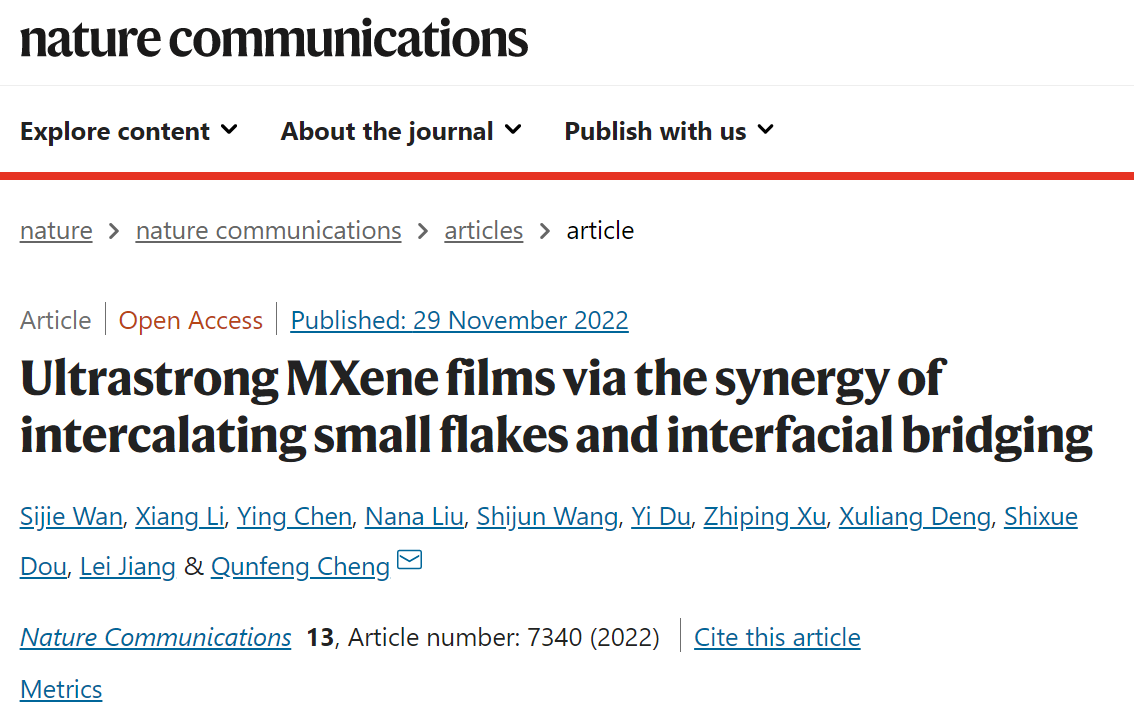Go to nature breadcrumb link
Image resolution: width=1134 pixels, height=724 pixels.
[x=56, y=231]
